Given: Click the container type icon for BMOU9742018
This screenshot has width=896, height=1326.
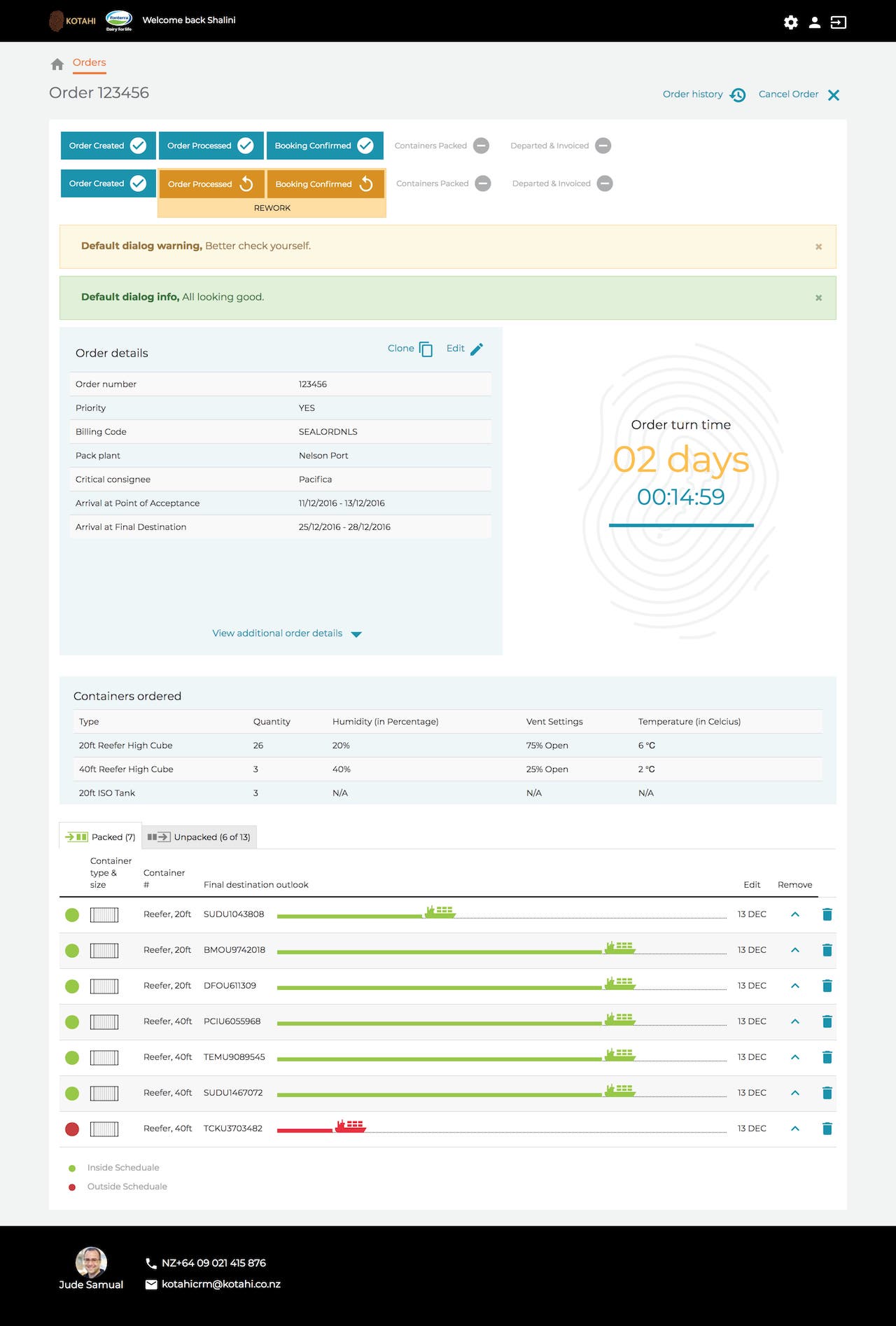Looking at the screenshot, I should point(104,950).
